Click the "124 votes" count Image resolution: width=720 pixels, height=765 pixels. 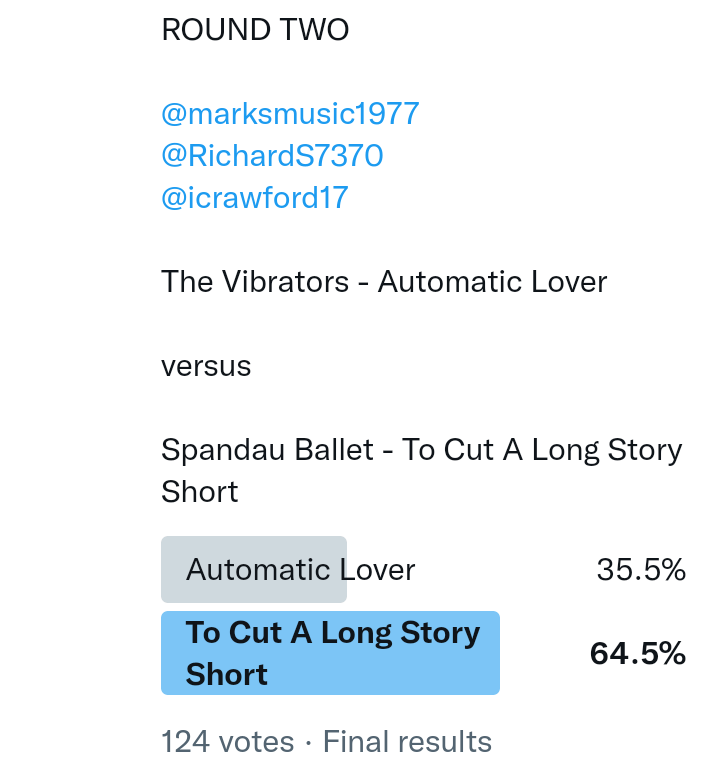coord(228,742)
